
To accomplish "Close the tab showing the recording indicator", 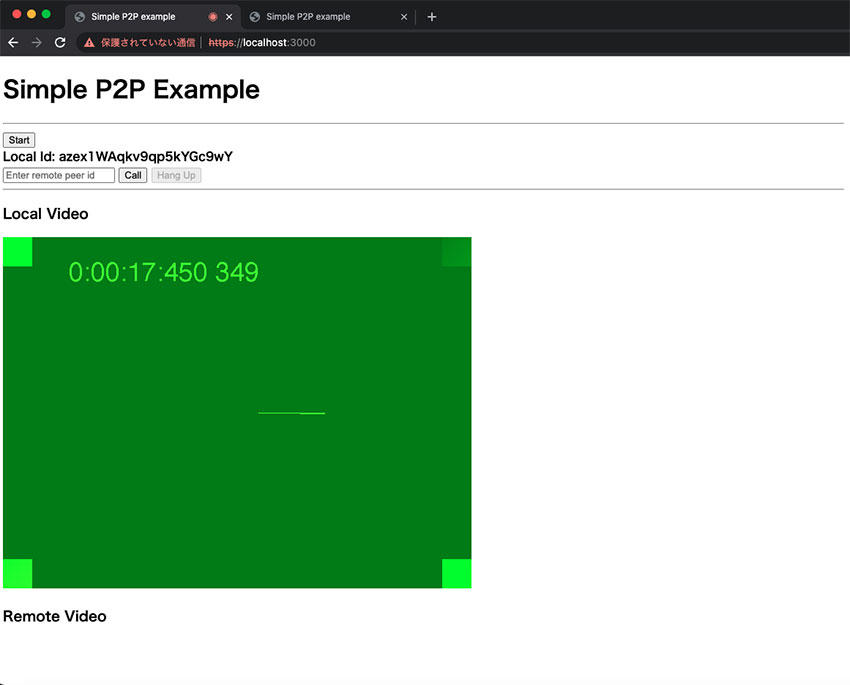I will [229, 17].
